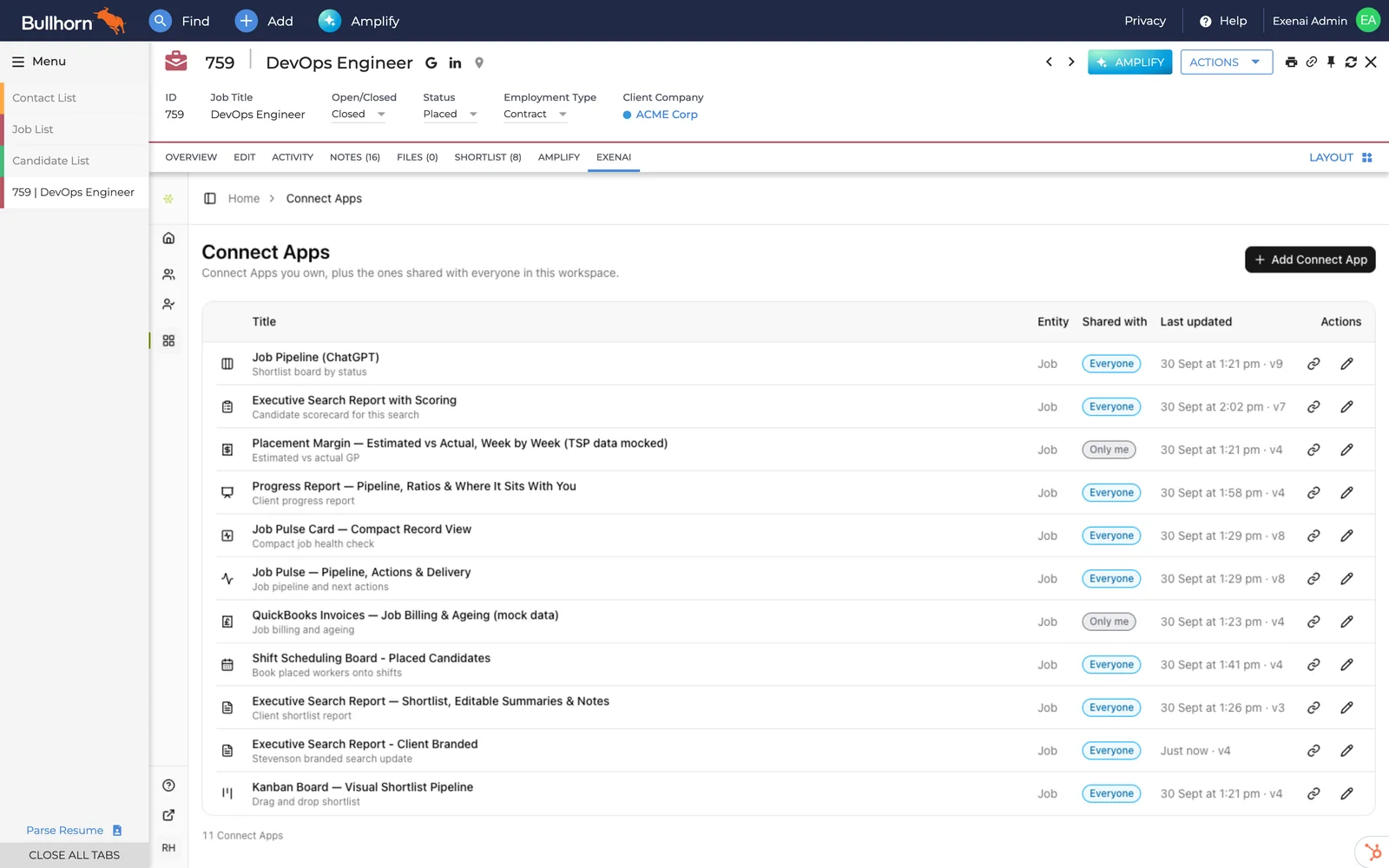Viewport: 1389px width, 868px height.
Task: Click the Home breadcrumb
Action: click(244, 199)
